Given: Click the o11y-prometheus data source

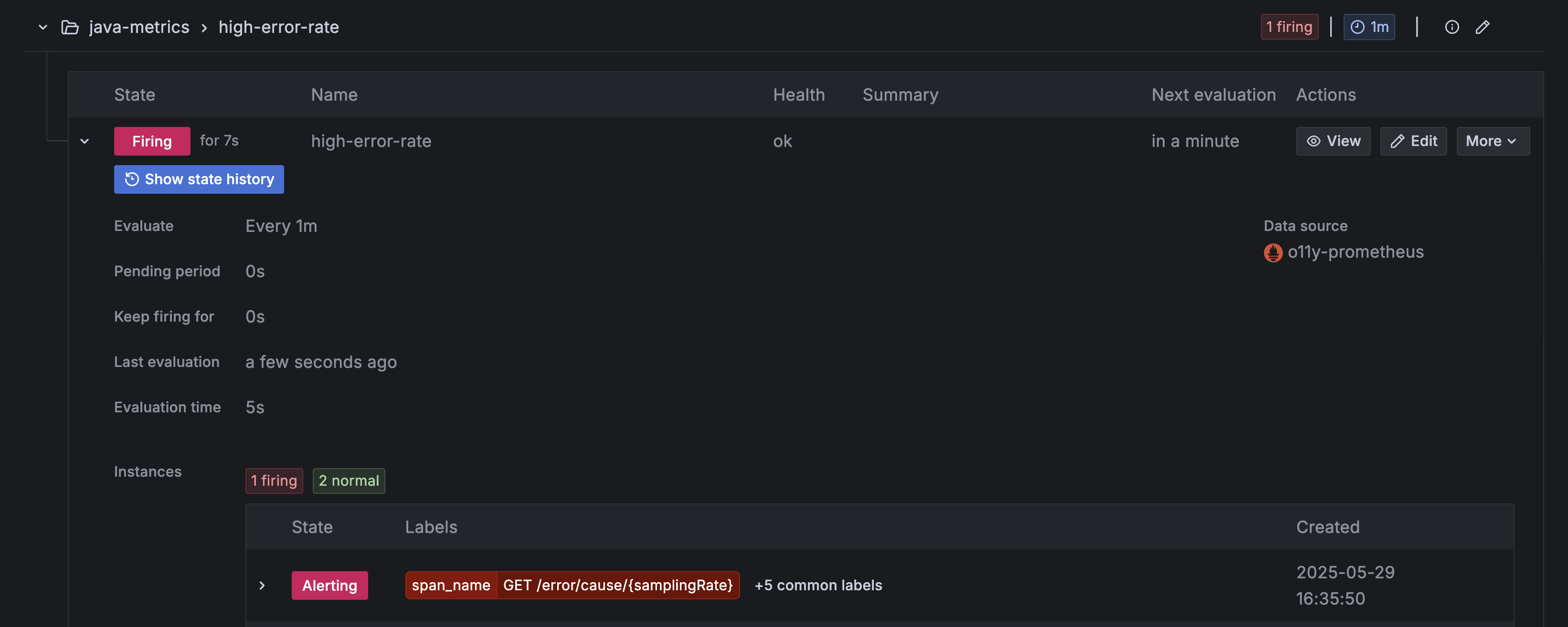Looking at the screenshot, I should pos(1356,252).
